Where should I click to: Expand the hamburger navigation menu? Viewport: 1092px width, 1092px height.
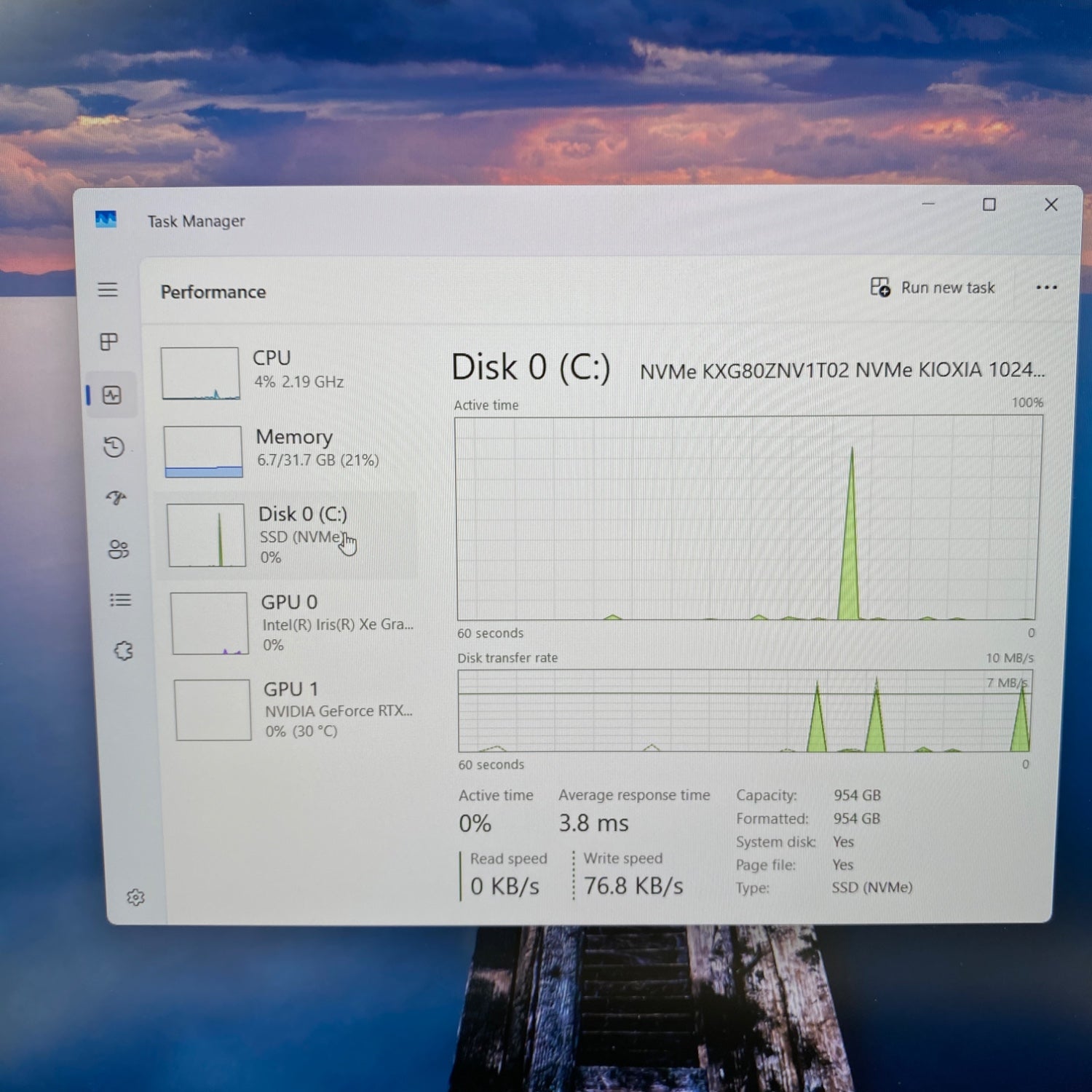pyautogui.click(x=108, y=290)
